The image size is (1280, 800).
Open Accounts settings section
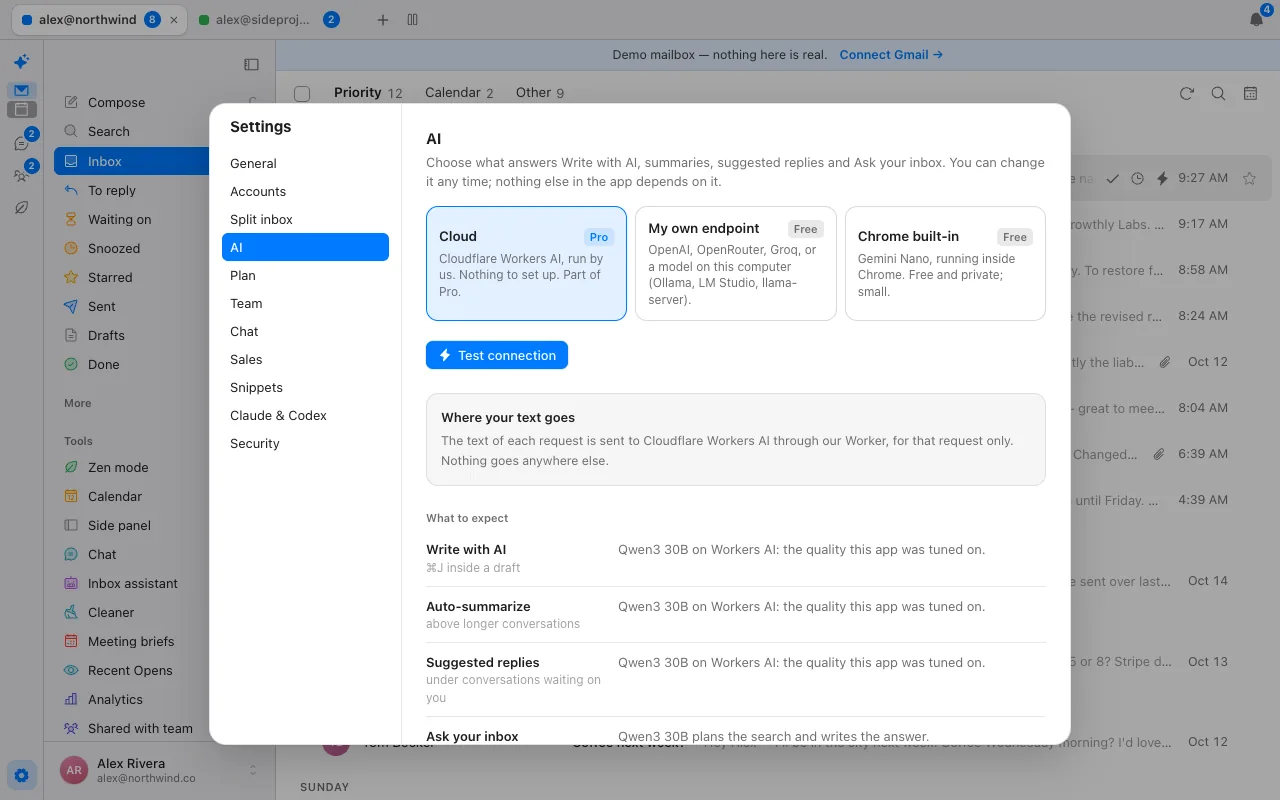pyautogui.click(x=305, y=191)
